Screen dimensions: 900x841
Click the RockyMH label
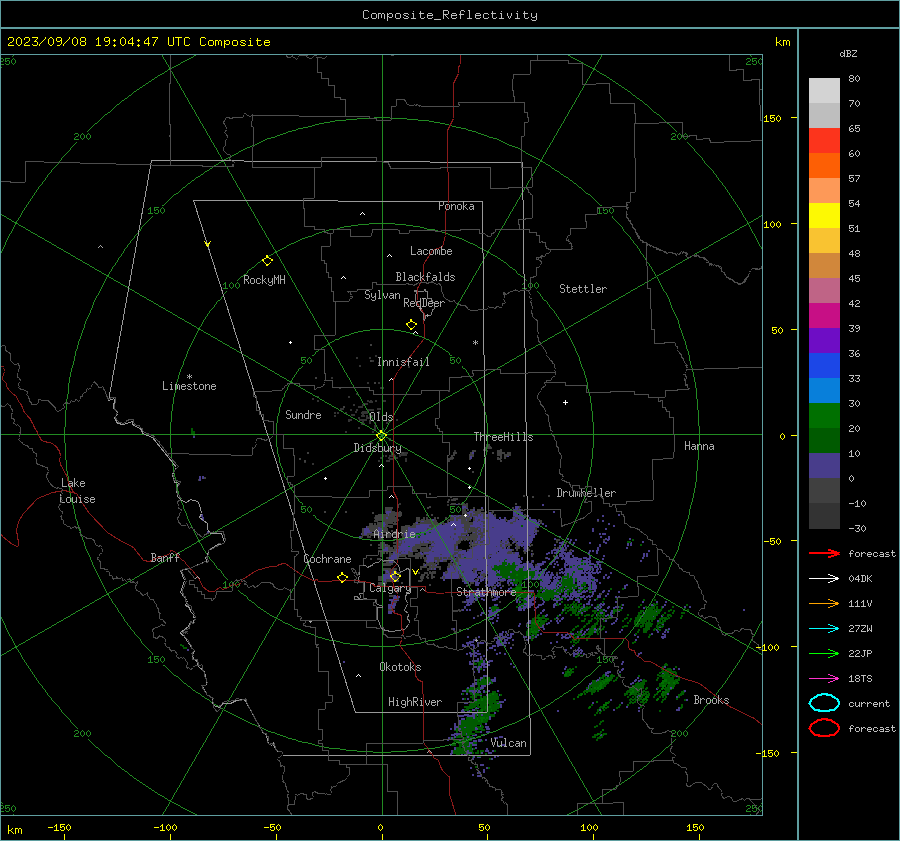point(264,280)
